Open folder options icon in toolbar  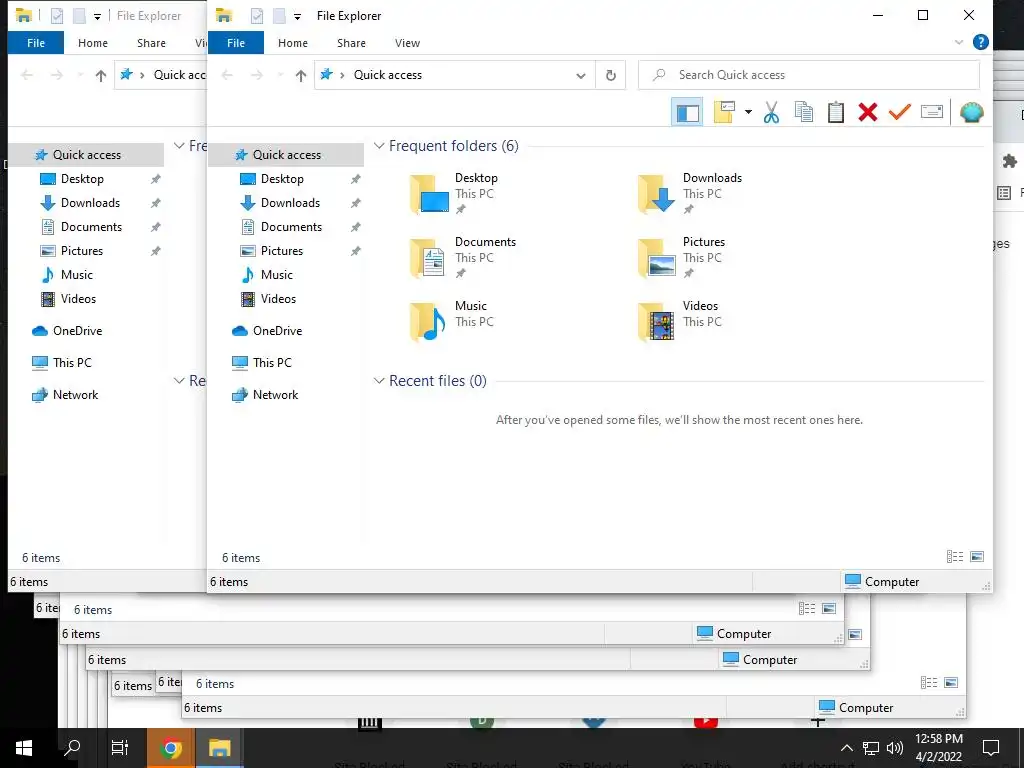pyautogui.click(x=724, y=112)
